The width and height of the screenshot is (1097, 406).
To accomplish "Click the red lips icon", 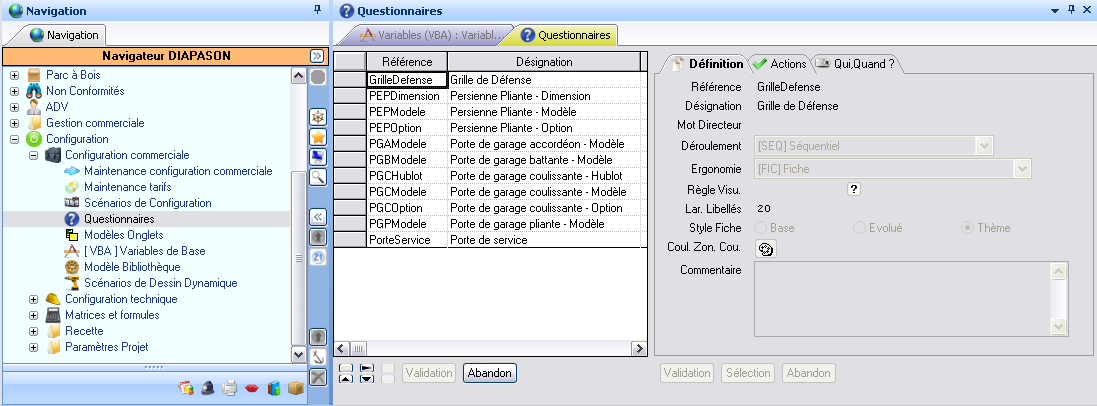I will point(252,388).
